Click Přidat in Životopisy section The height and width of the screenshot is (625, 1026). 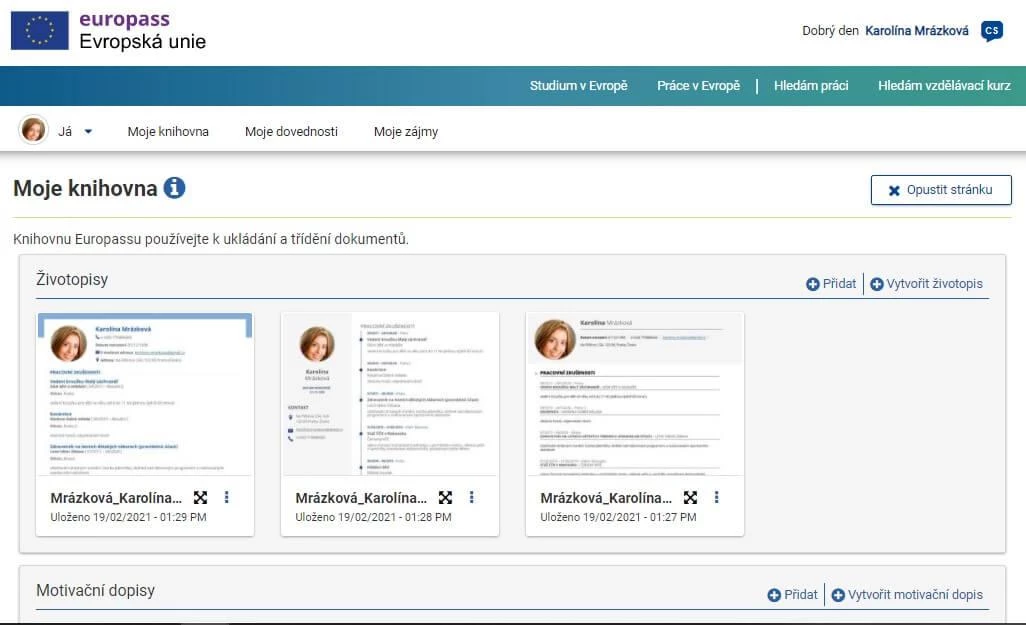[x=831, y=284]
